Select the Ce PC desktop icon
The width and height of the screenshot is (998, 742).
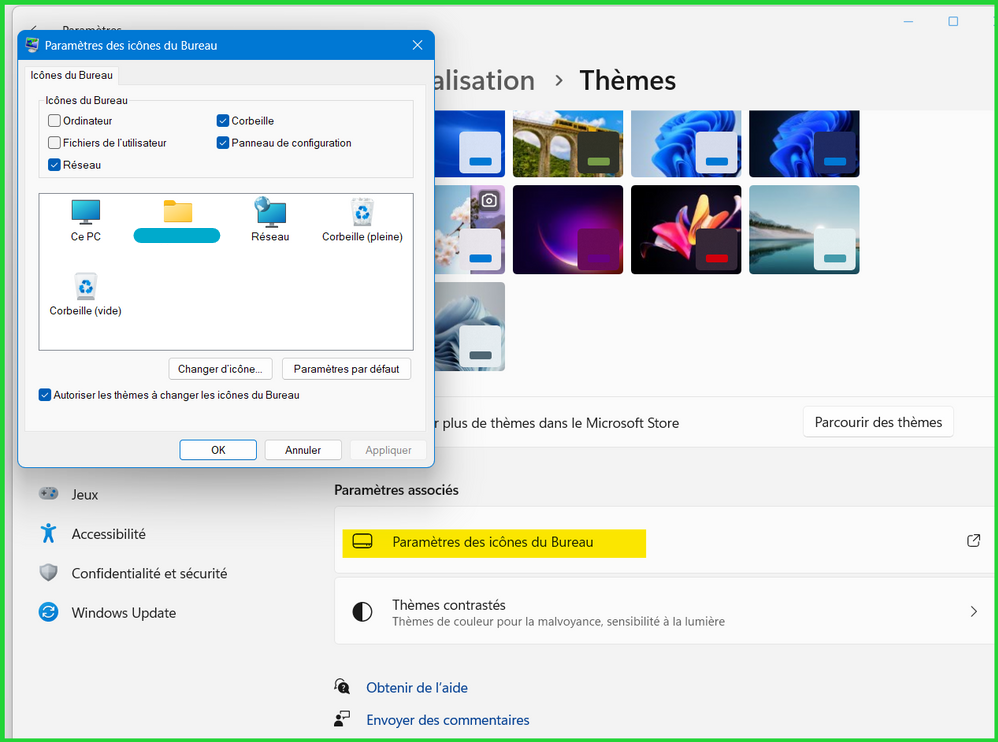[x=86, y=220]
